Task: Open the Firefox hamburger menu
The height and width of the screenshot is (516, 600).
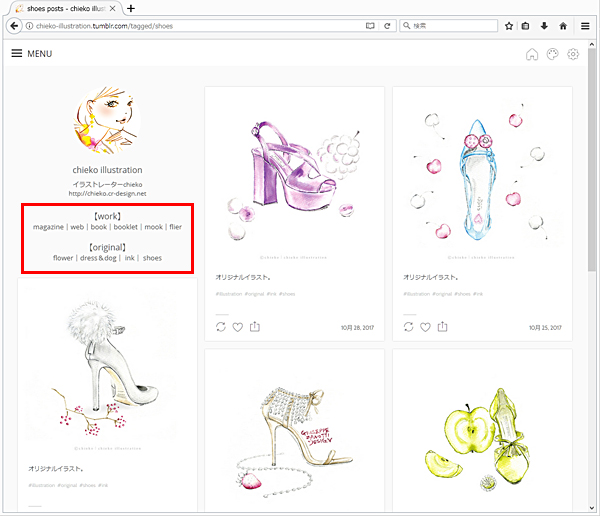Action: (x=585, y=26)
